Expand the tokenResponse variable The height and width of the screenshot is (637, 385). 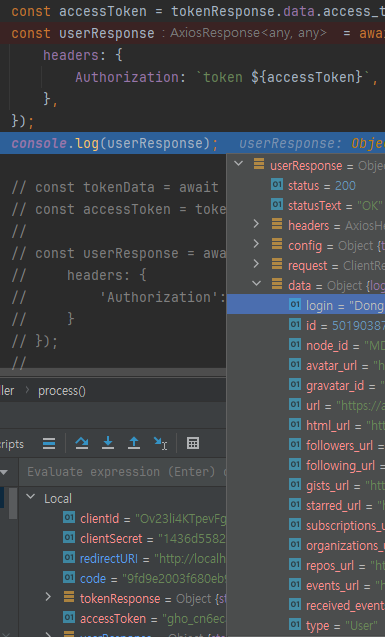click(48, 597)
